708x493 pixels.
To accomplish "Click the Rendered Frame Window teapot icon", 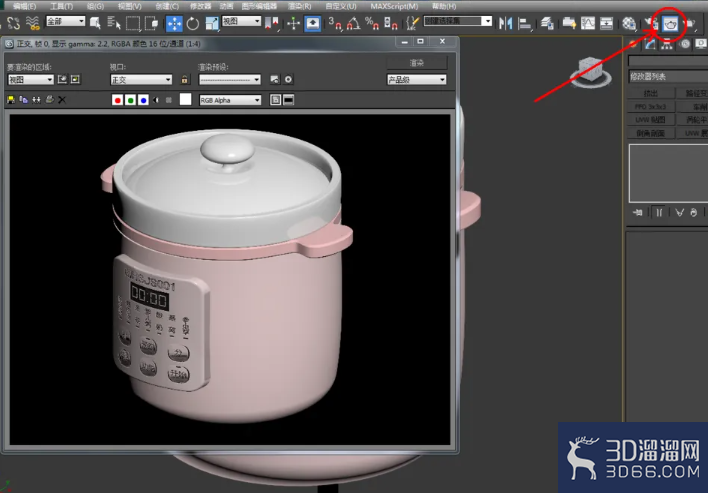I will [x=670, y=23].
